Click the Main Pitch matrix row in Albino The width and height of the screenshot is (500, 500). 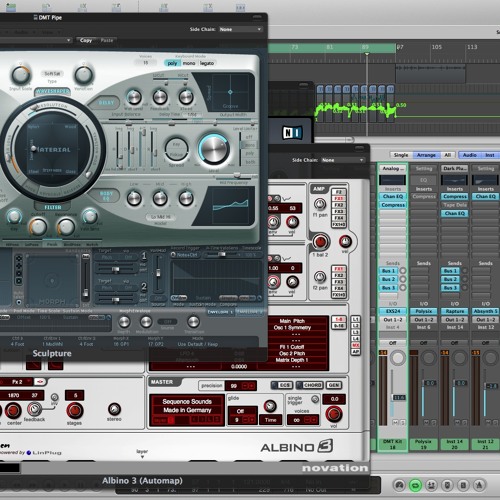tap(292, 321)
